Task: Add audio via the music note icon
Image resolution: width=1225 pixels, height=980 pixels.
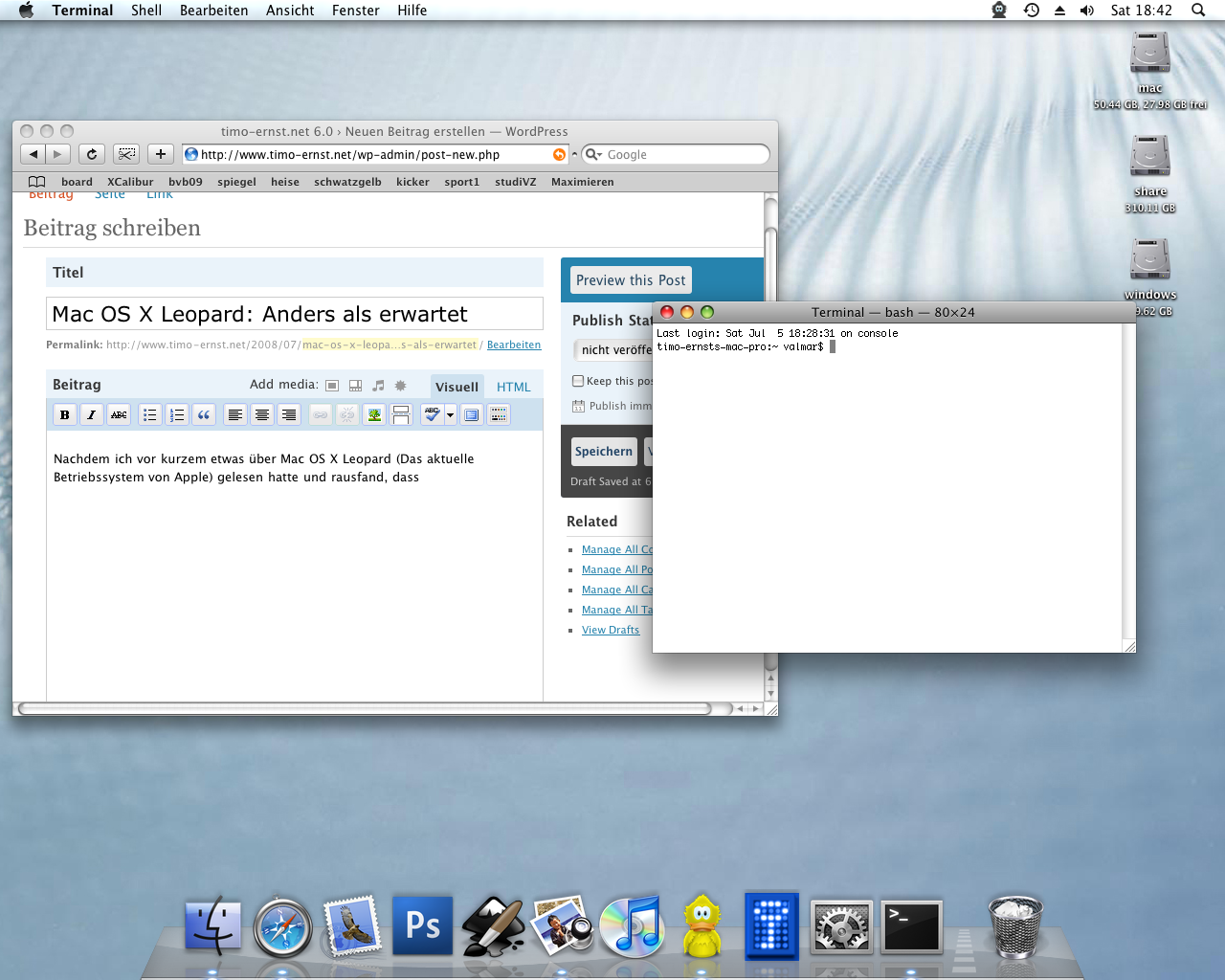Action: 378,385
